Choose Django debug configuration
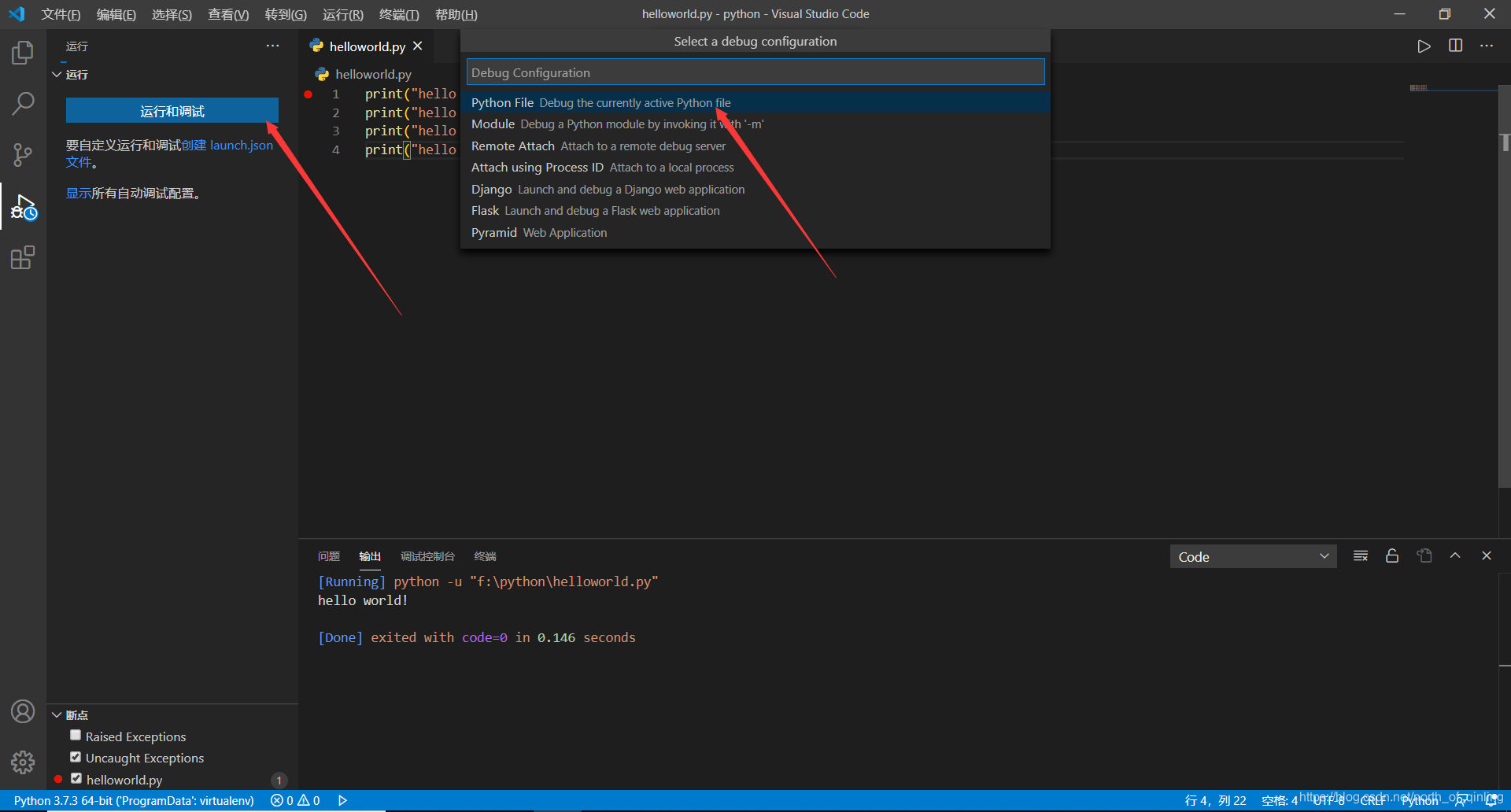Image resolution: width=1511 pixels, height=812 pixels. click(755, 190)
